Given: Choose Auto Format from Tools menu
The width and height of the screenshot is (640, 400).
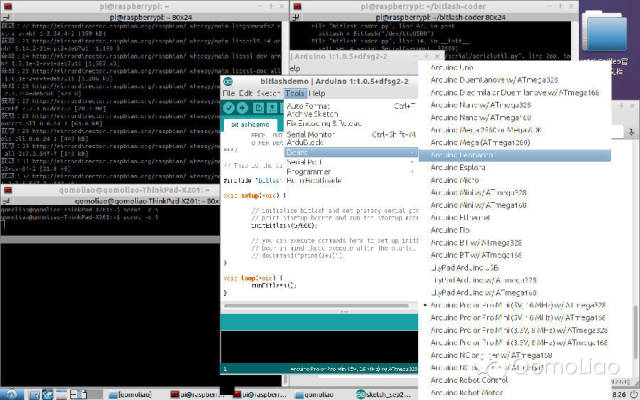Looking at the screenshot, I should coord(351,106).
